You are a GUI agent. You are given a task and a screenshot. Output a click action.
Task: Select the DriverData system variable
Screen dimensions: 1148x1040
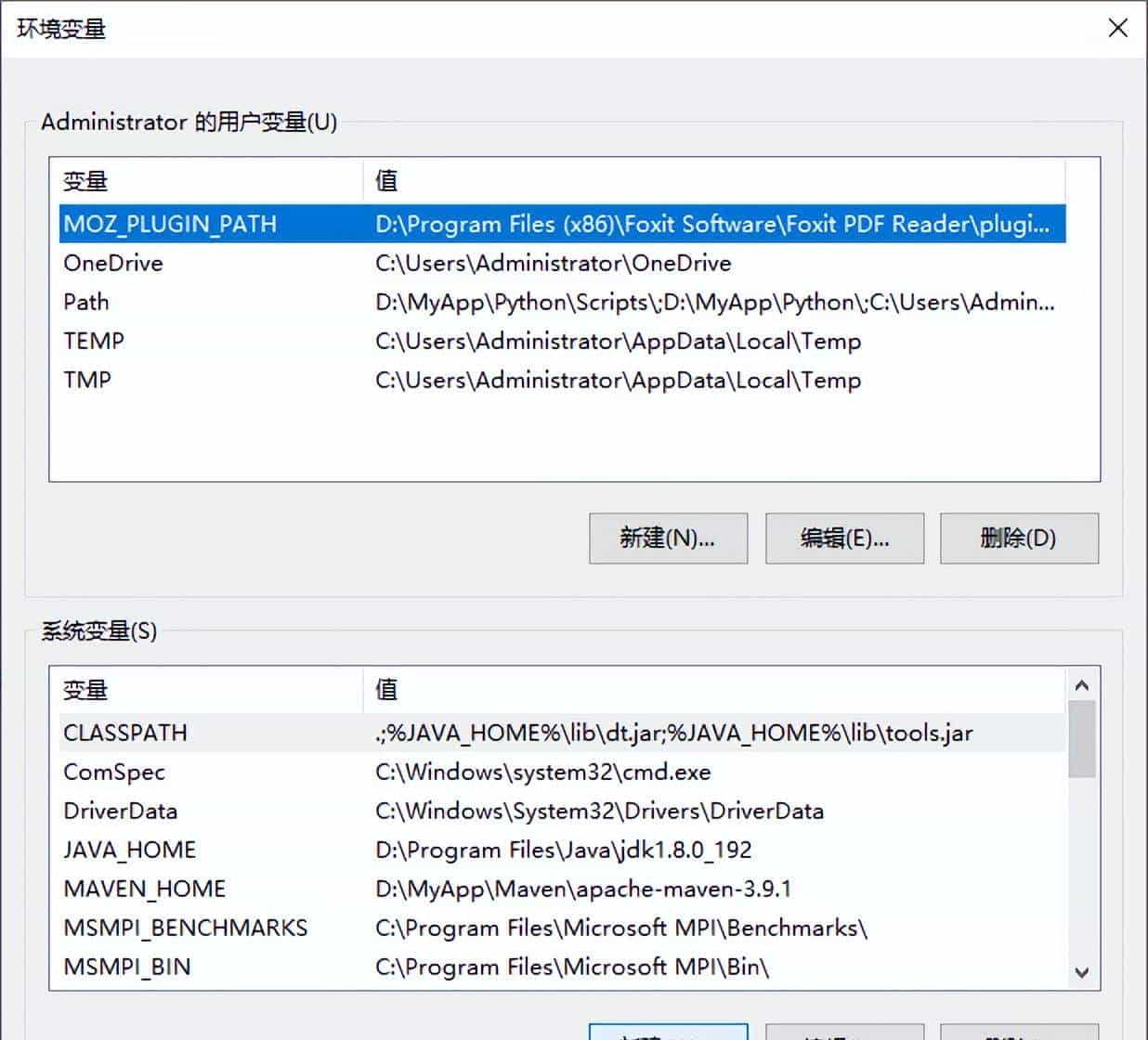tap(562, 811)
